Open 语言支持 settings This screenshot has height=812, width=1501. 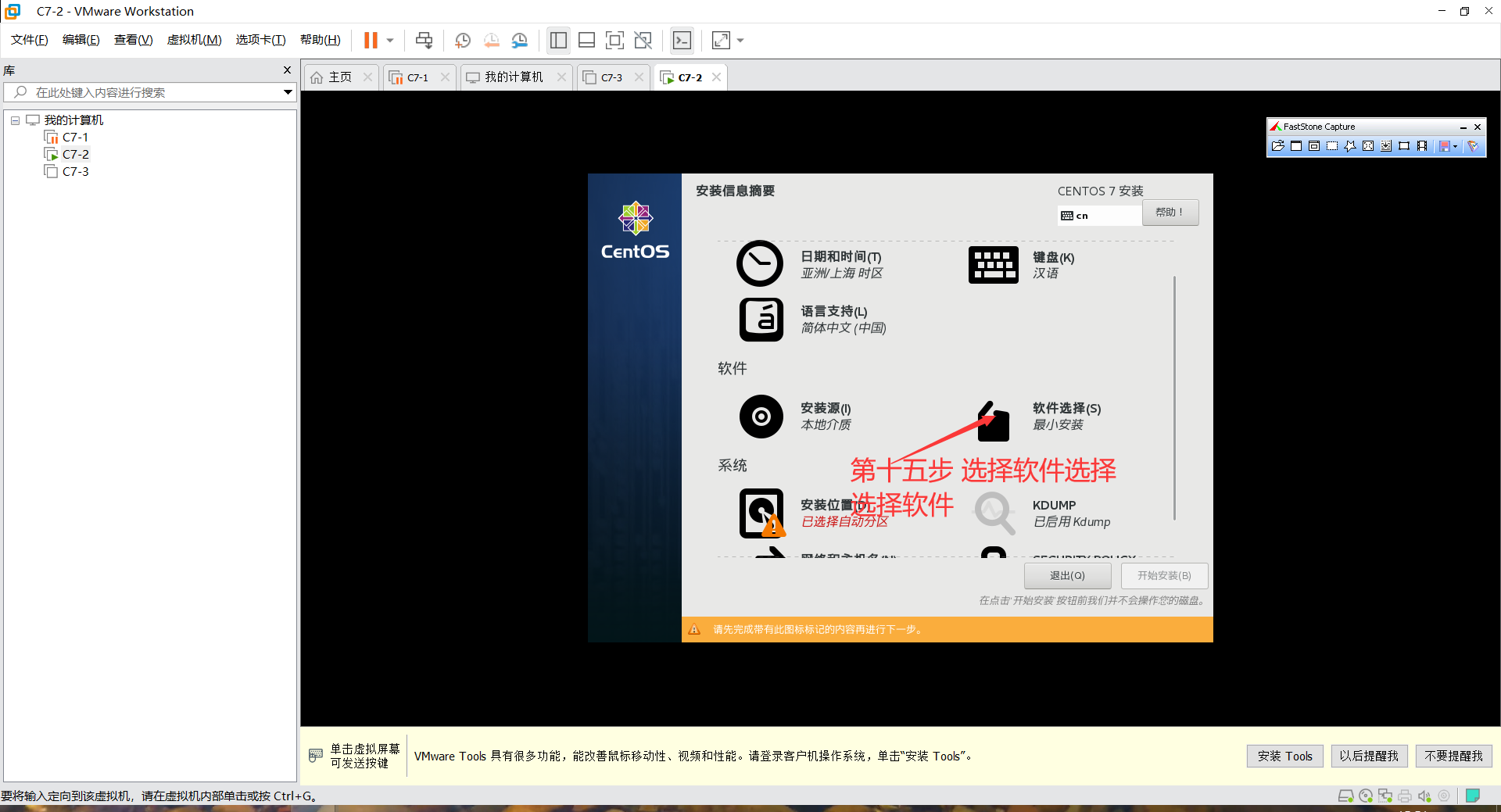(812, 319)
